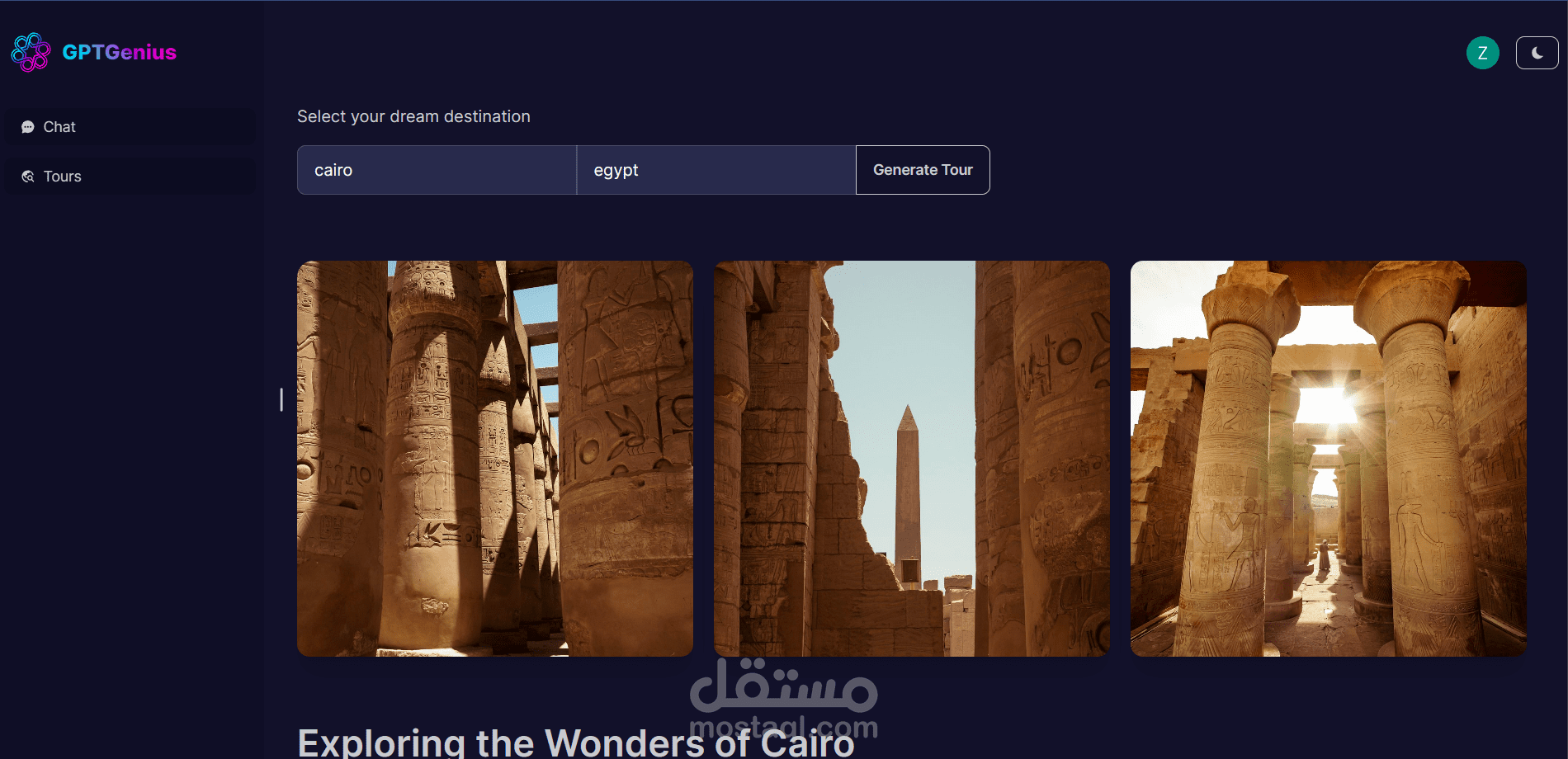Open the green Z user avatar
Screen dimensions: 1568x759
click(x=1482, y=53)
